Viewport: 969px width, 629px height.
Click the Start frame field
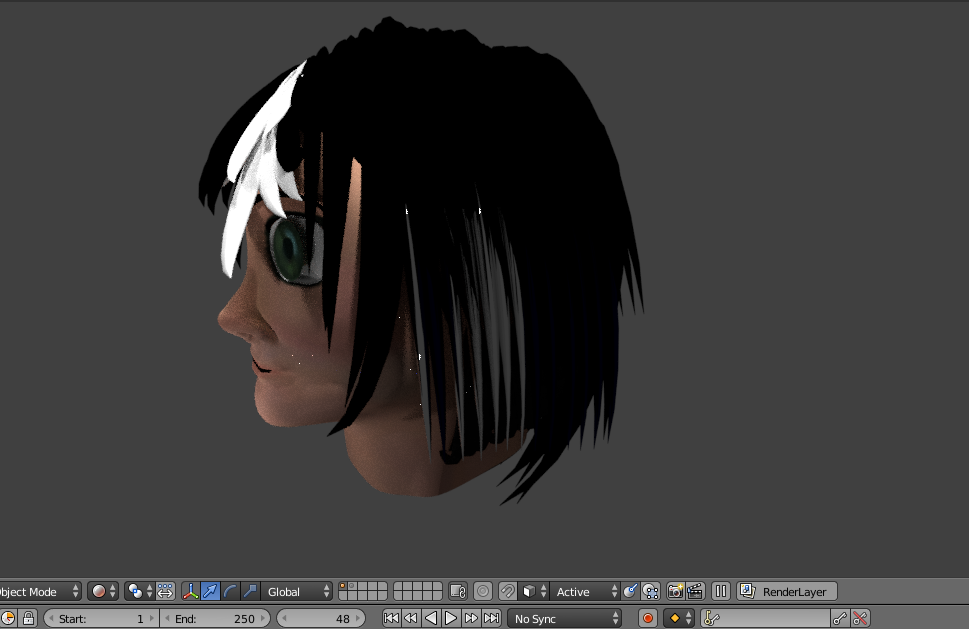click(x=101, y=618)
